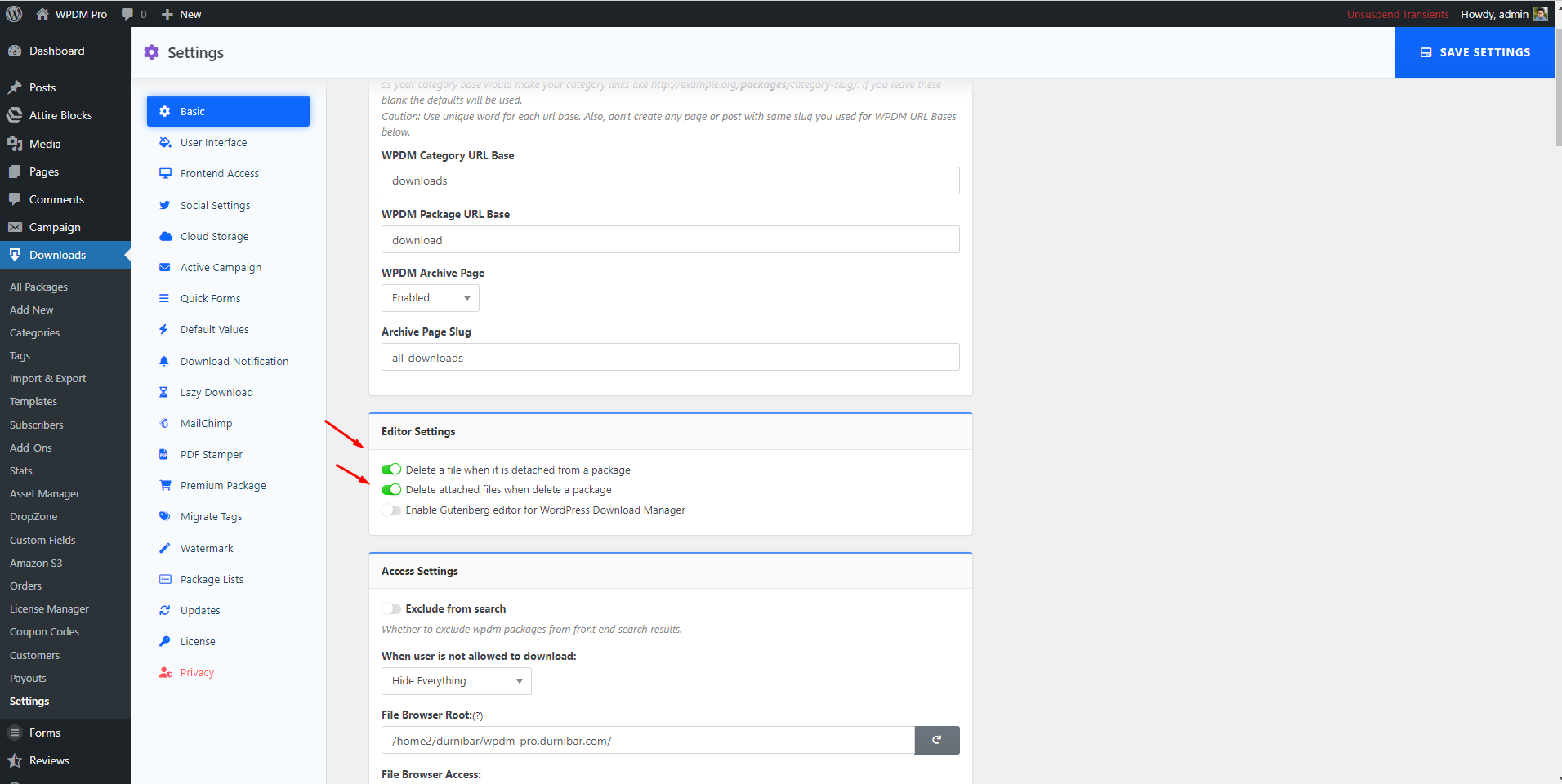Click the plus icon next to New
Viewport: 1562px width, 784px height.
(167, 14)
